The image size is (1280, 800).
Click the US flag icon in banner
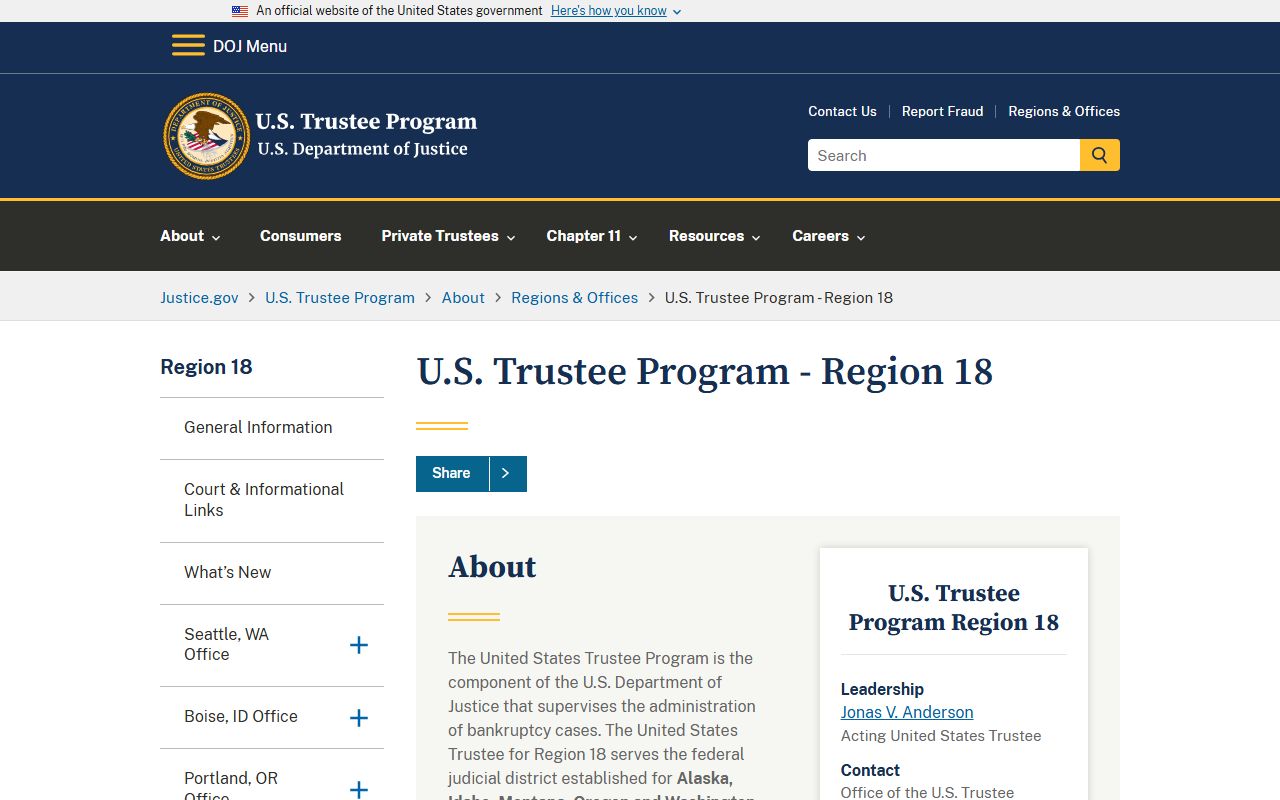(x=240, y=11)
